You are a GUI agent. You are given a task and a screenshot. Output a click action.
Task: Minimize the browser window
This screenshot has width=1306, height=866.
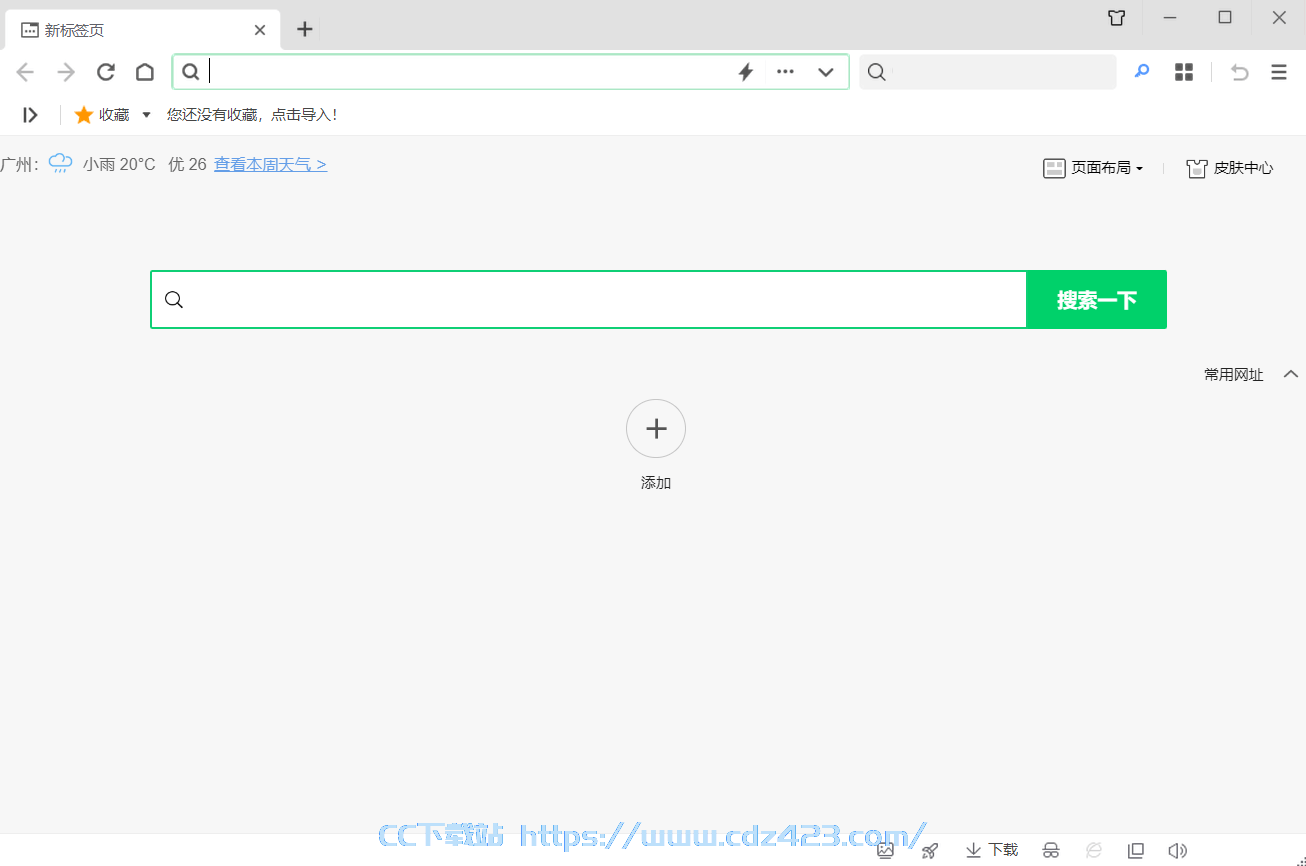click(x=1170, y=18)
